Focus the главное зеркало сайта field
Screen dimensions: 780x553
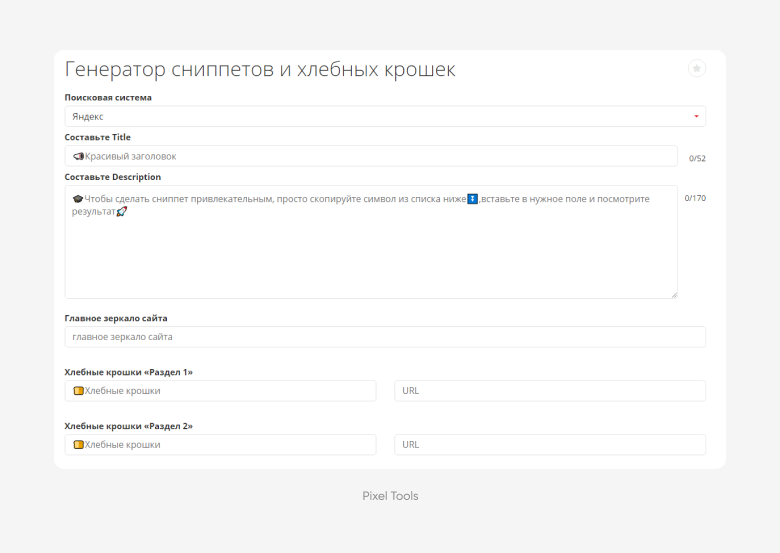[x=385, y=337]
